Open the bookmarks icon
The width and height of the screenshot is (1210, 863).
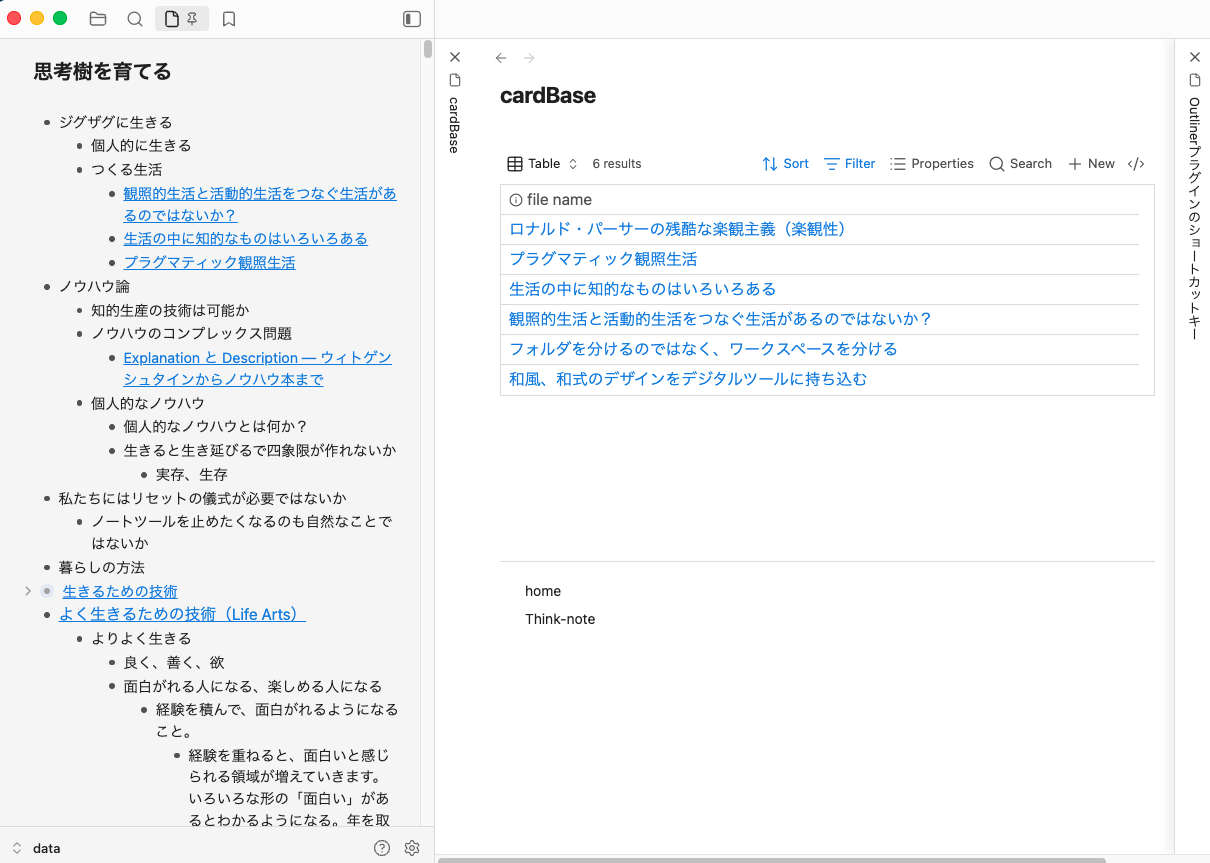pos(229,19)
